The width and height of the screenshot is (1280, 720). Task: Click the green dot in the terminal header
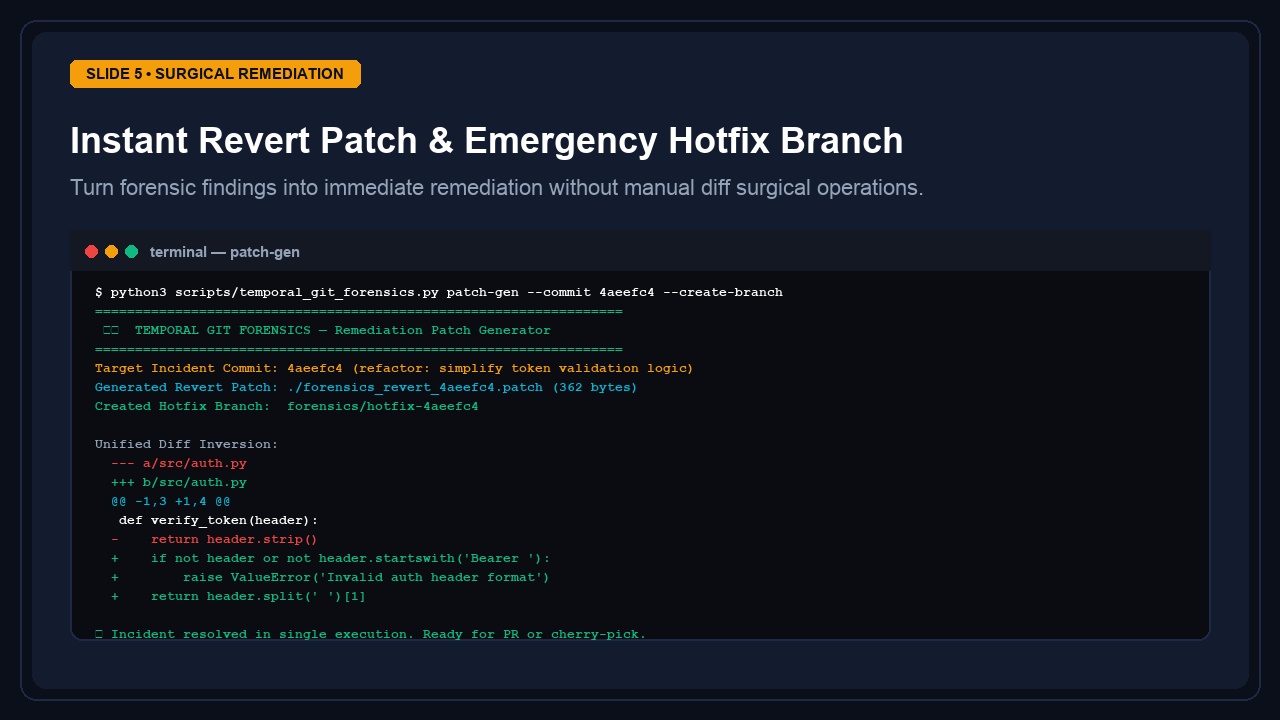131,252
